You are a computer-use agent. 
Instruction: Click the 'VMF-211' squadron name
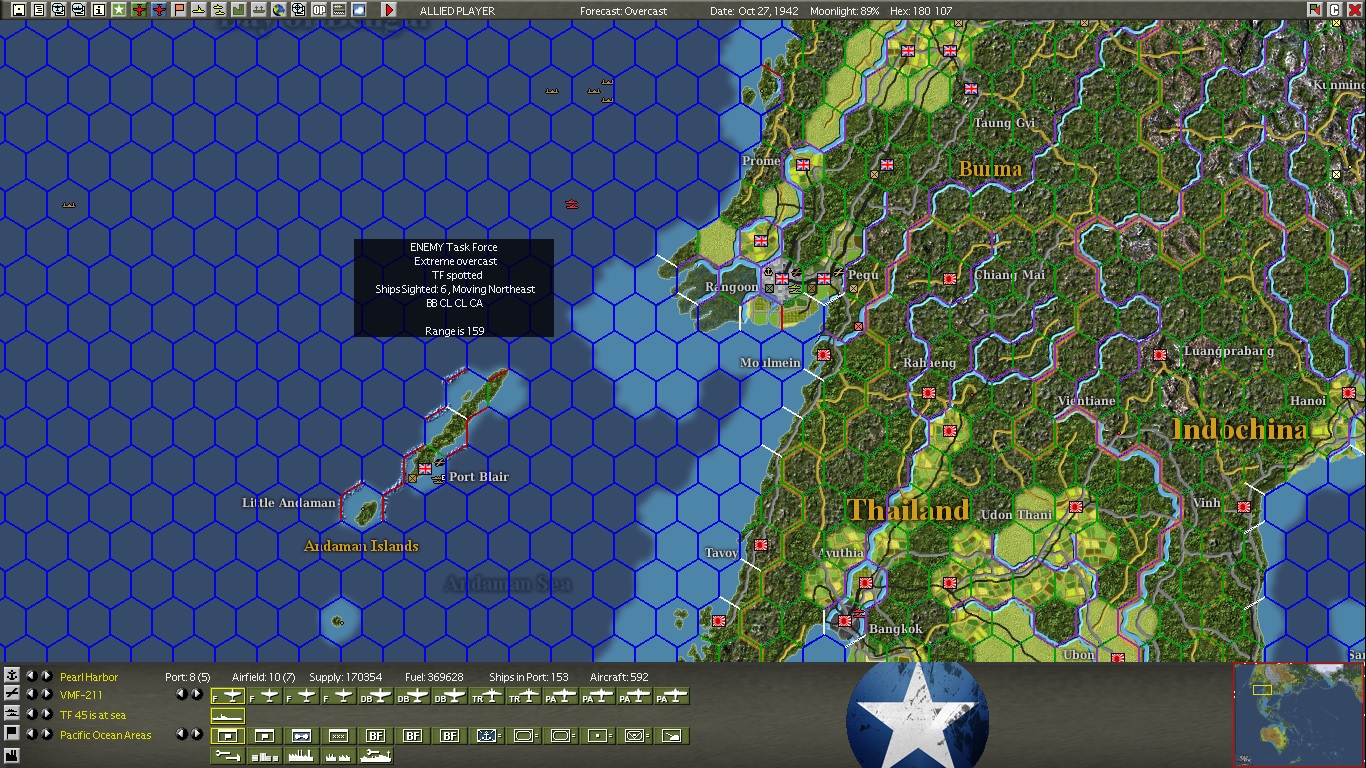pos(81,695)
